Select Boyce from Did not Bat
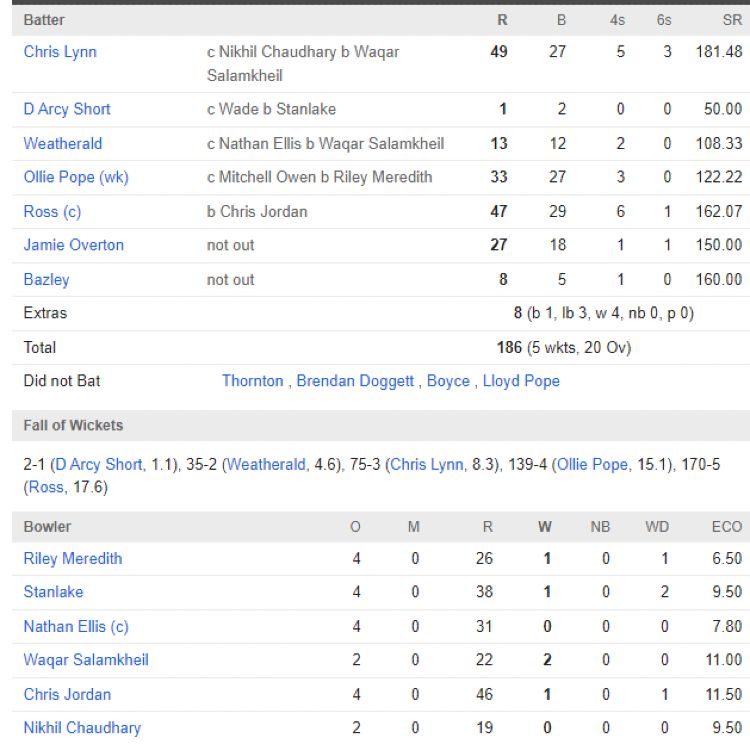Screen dimensions: 750x744 click(448, 381)
